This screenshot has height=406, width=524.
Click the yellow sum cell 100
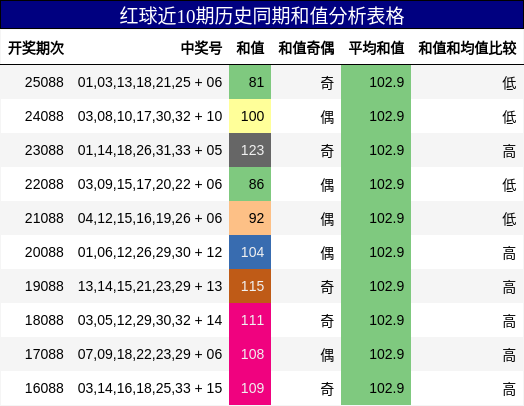click(x=250, y=116)
